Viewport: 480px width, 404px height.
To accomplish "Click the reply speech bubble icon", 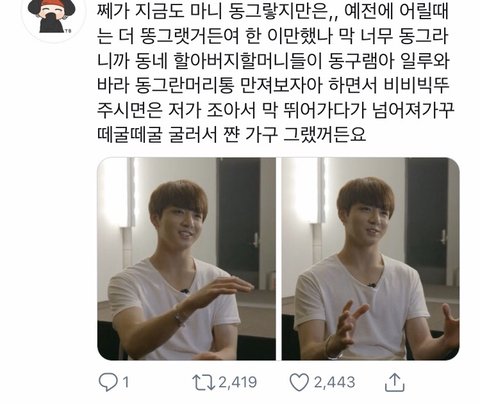I will (x=108, y=382).
